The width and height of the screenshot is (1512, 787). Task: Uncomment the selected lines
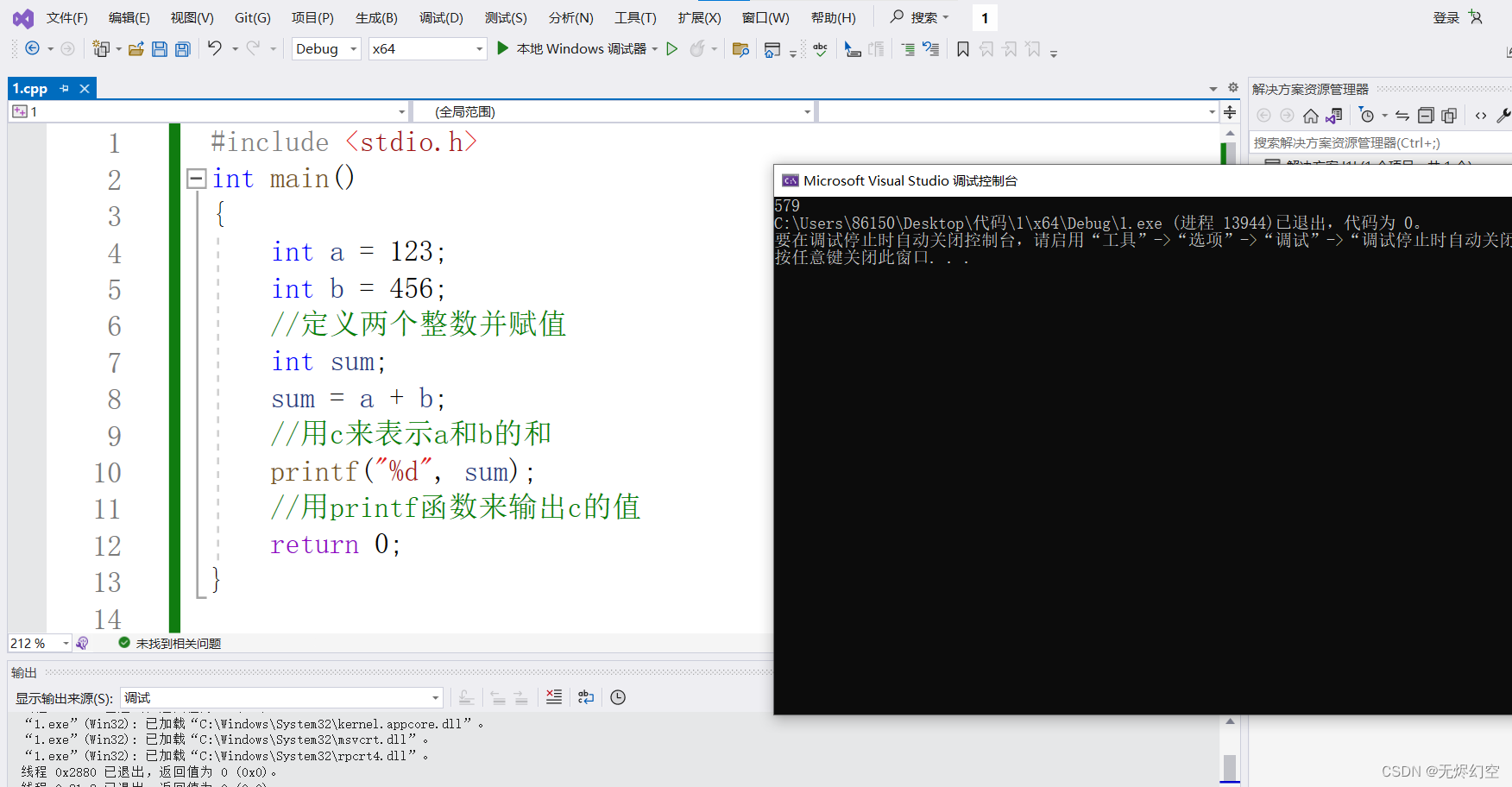pos(931,49)
